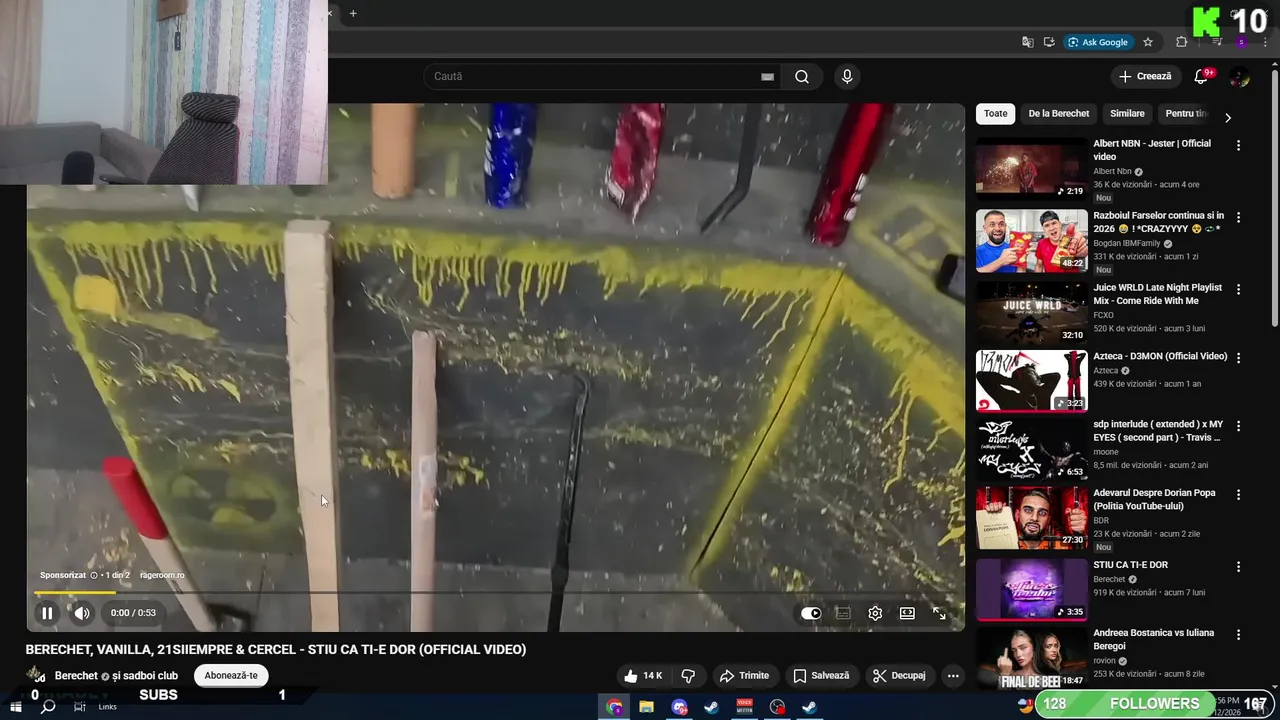Image resolution: width=1280 pixels, height=720 pixels.
Task: Mute the video with speaker icon
Action: (x=82, y=613)
